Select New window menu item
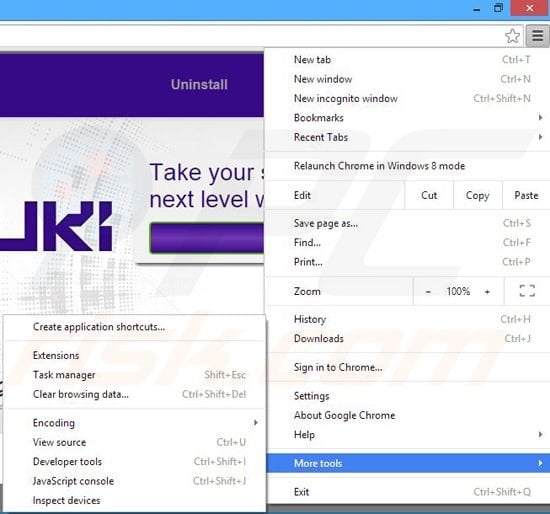Viewport: 550px width, 514px height. click(x=408, y=79)
